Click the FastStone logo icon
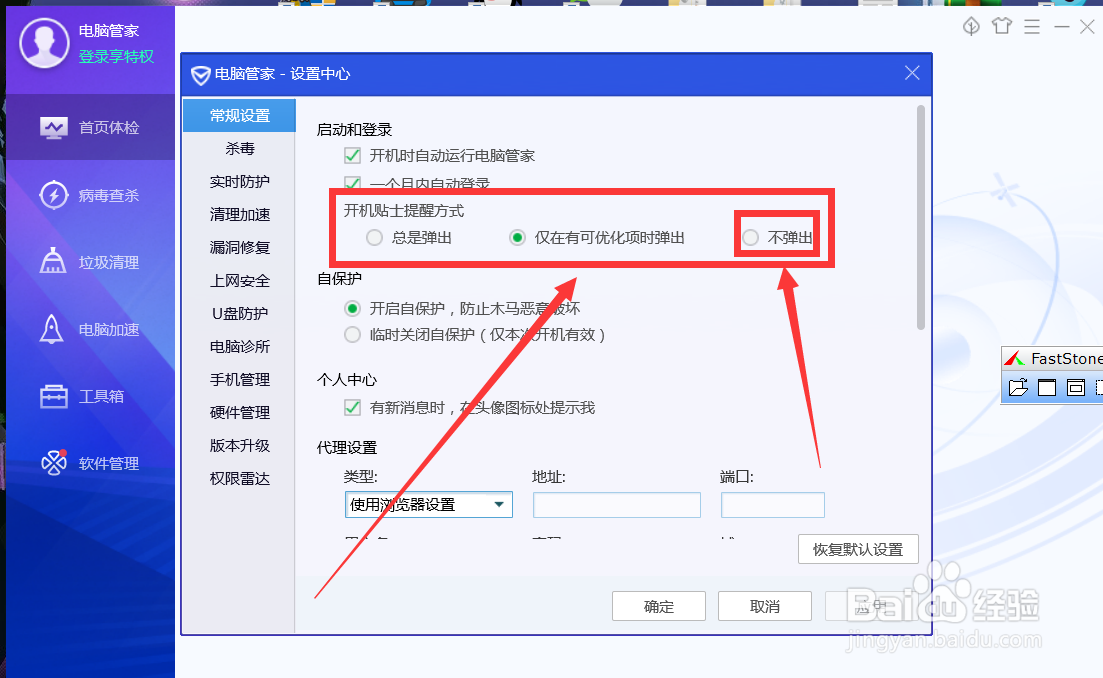The image size is (1103, 678). click(1014, 359)
